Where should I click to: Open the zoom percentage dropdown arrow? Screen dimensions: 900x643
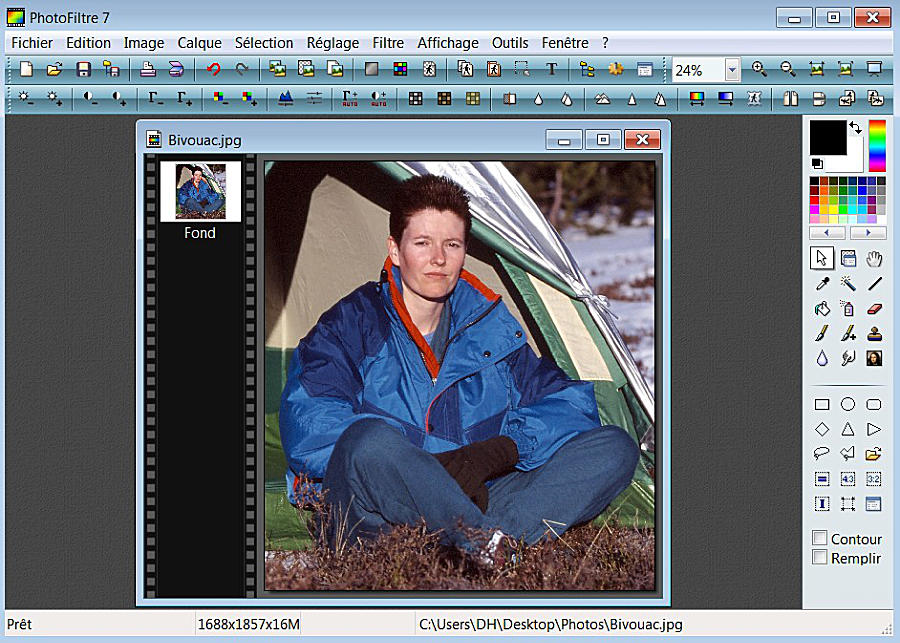[x=732, y=70]
